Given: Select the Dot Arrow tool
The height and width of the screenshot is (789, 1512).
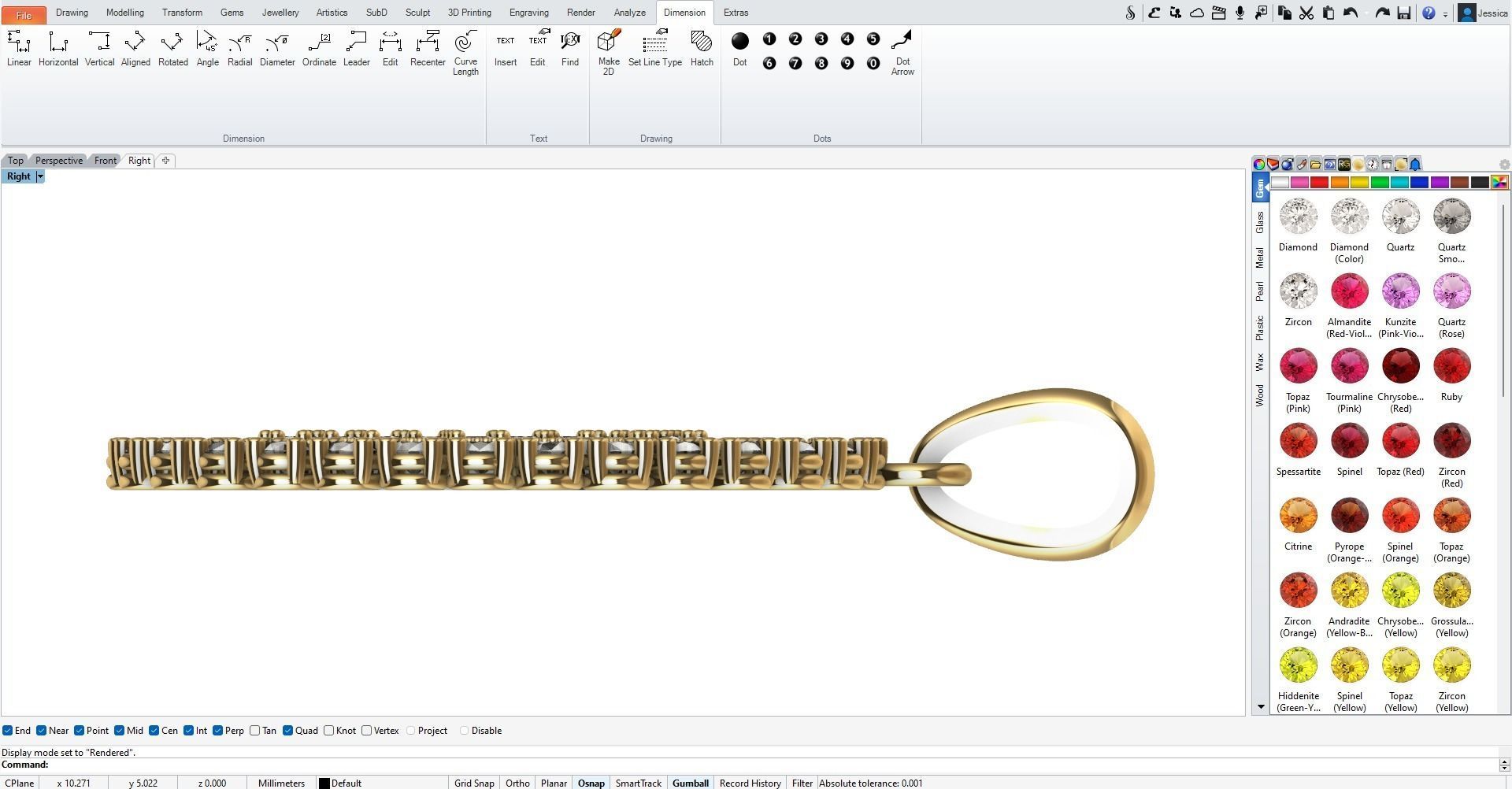Looking at the screenshot, I should (x=902, y=54).
